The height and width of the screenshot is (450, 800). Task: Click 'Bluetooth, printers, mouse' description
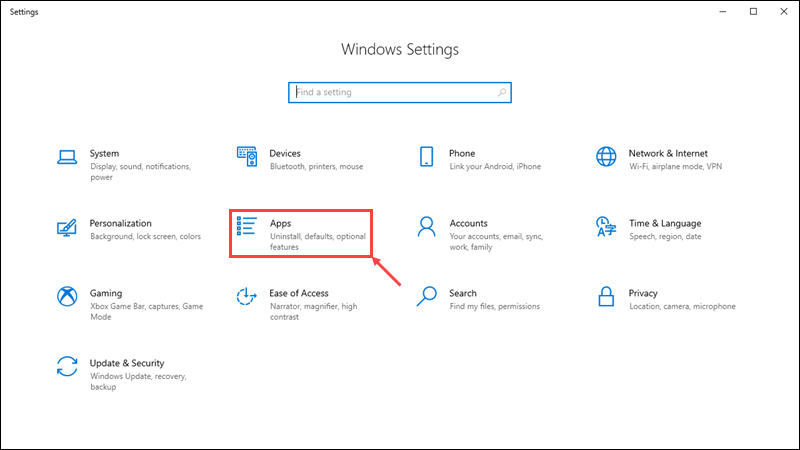point(316,167)
